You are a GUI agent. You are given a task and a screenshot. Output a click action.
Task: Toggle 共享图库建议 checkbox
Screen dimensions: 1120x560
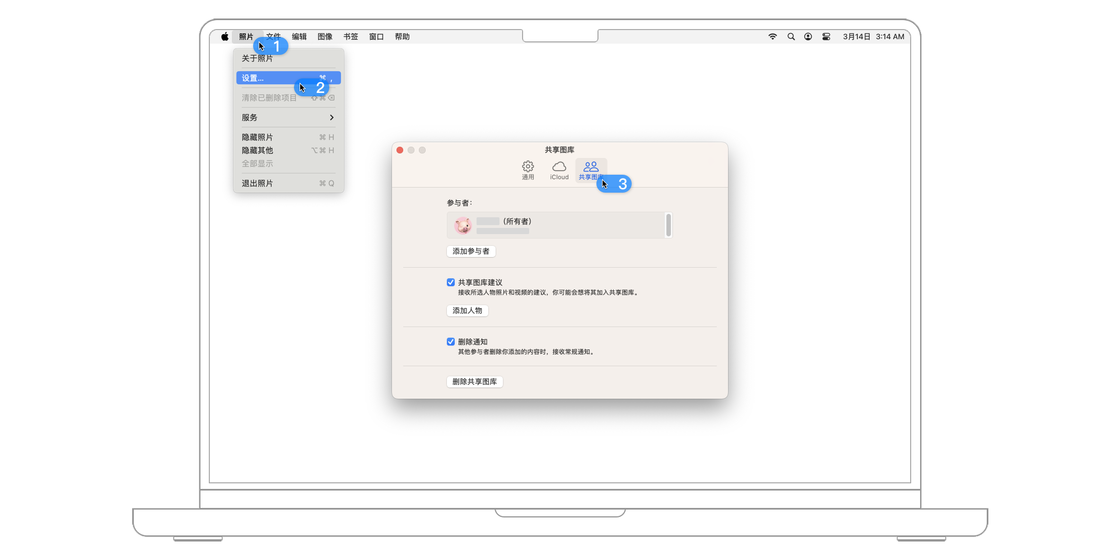(451, 282)
